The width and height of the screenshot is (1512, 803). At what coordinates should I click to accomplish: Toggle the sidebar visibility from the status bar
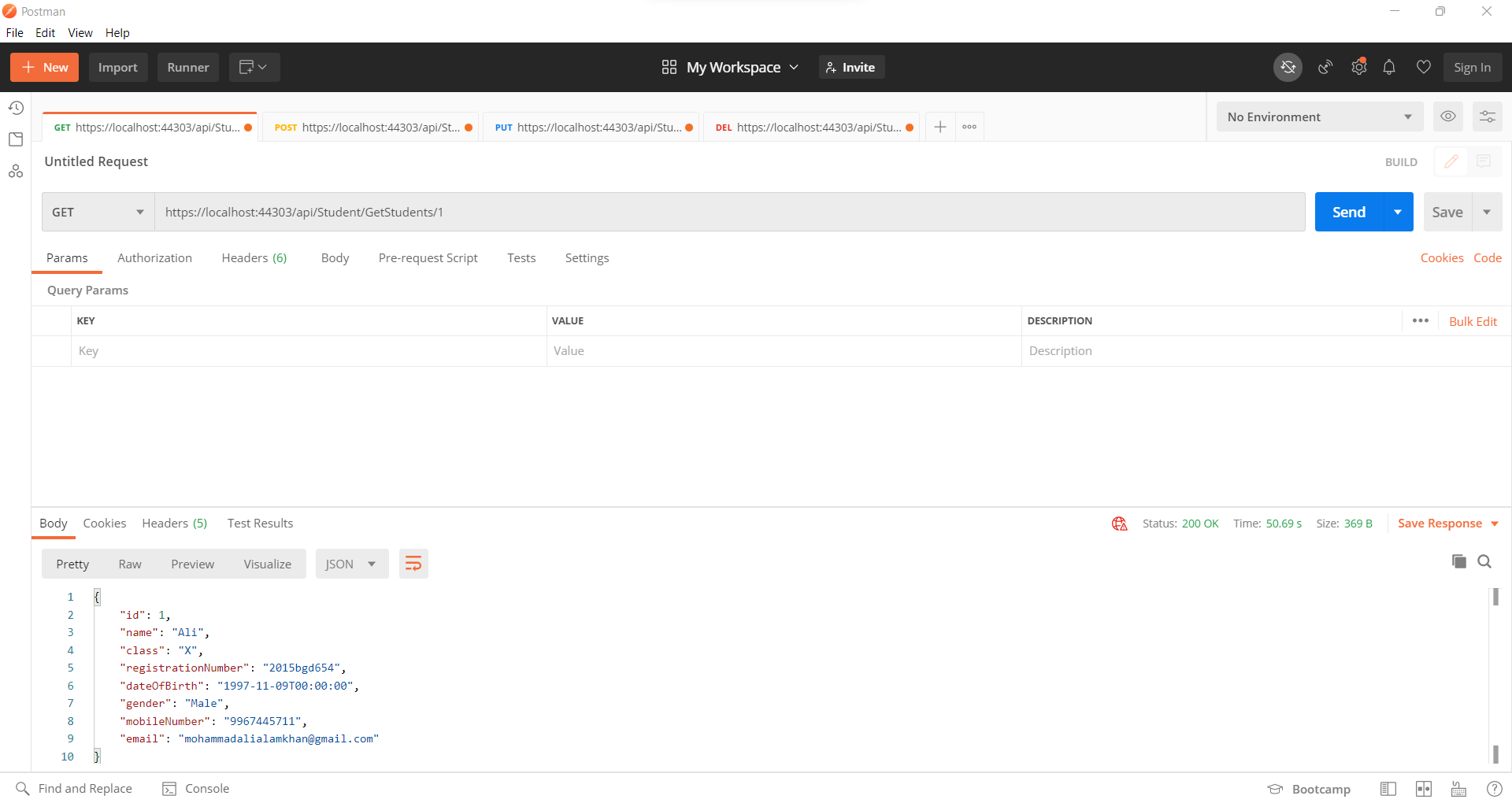click(x=1388, y=788)
